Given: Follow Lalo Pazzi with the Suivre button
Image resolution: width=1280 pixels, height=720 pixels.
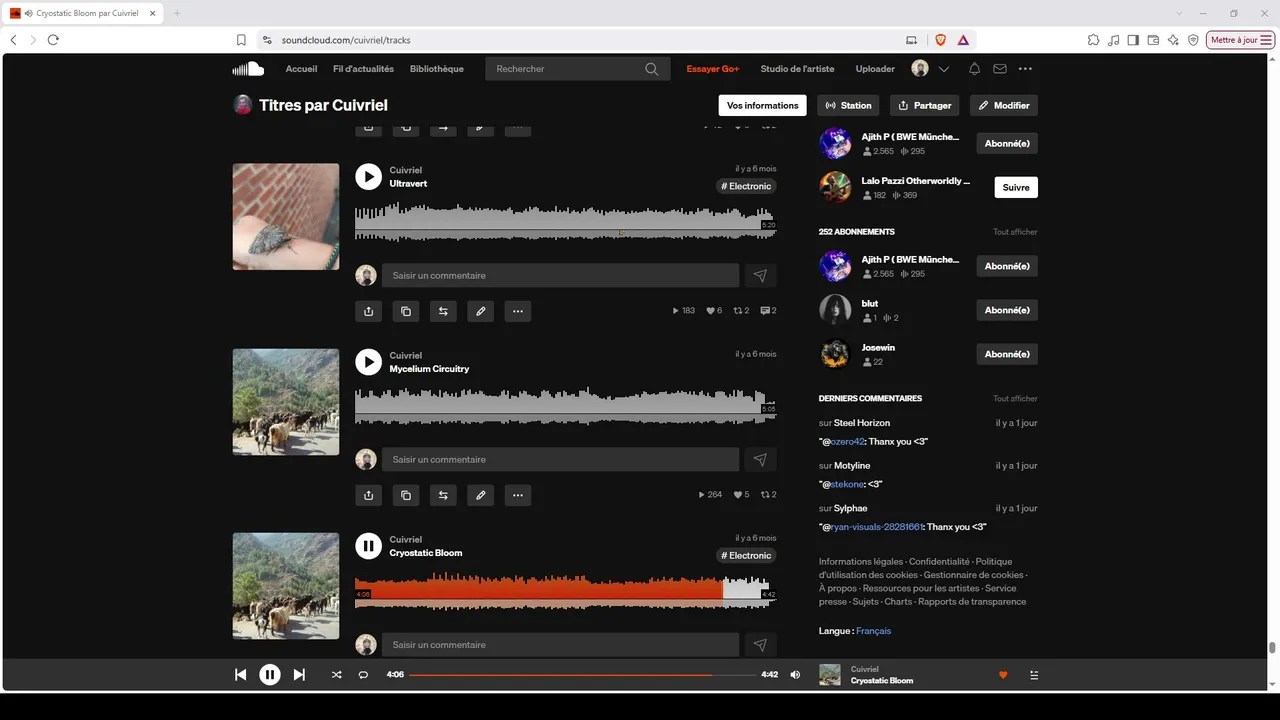Looking at the screenshot, I should pyautogui.click(x=1016, y=187).
